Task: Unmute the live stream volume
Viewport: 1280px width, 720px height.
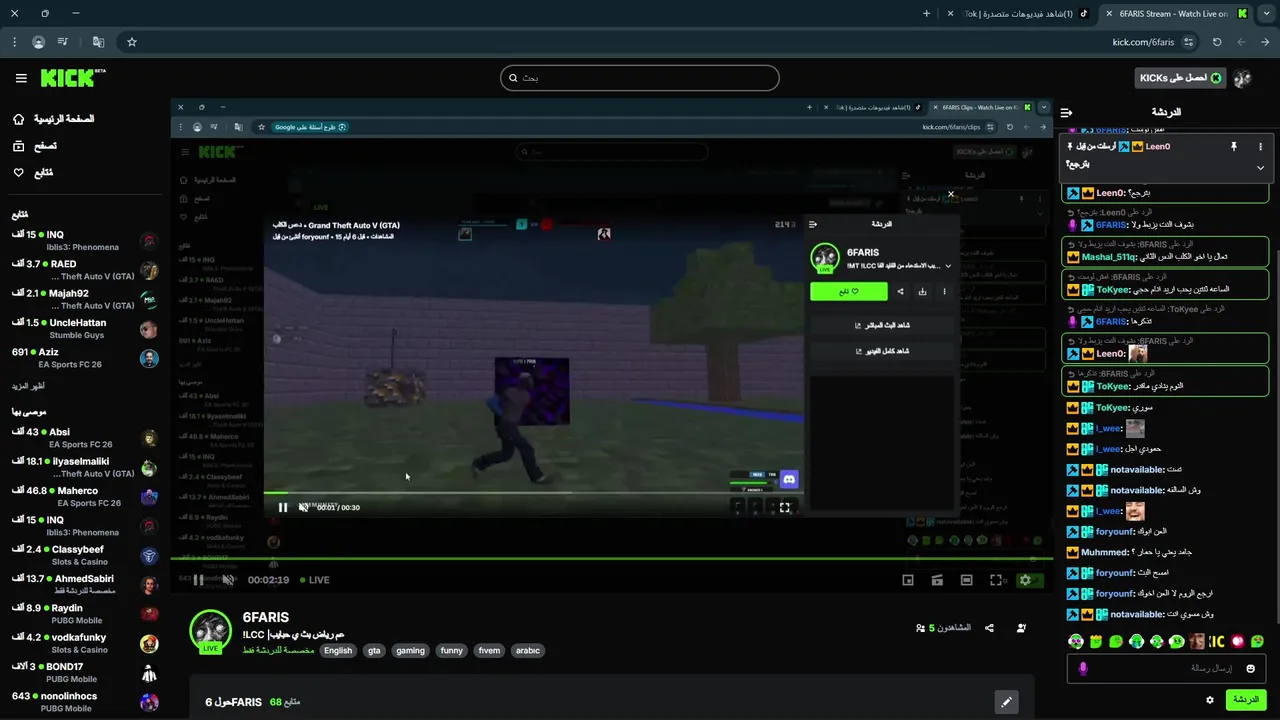Action: 228,580
